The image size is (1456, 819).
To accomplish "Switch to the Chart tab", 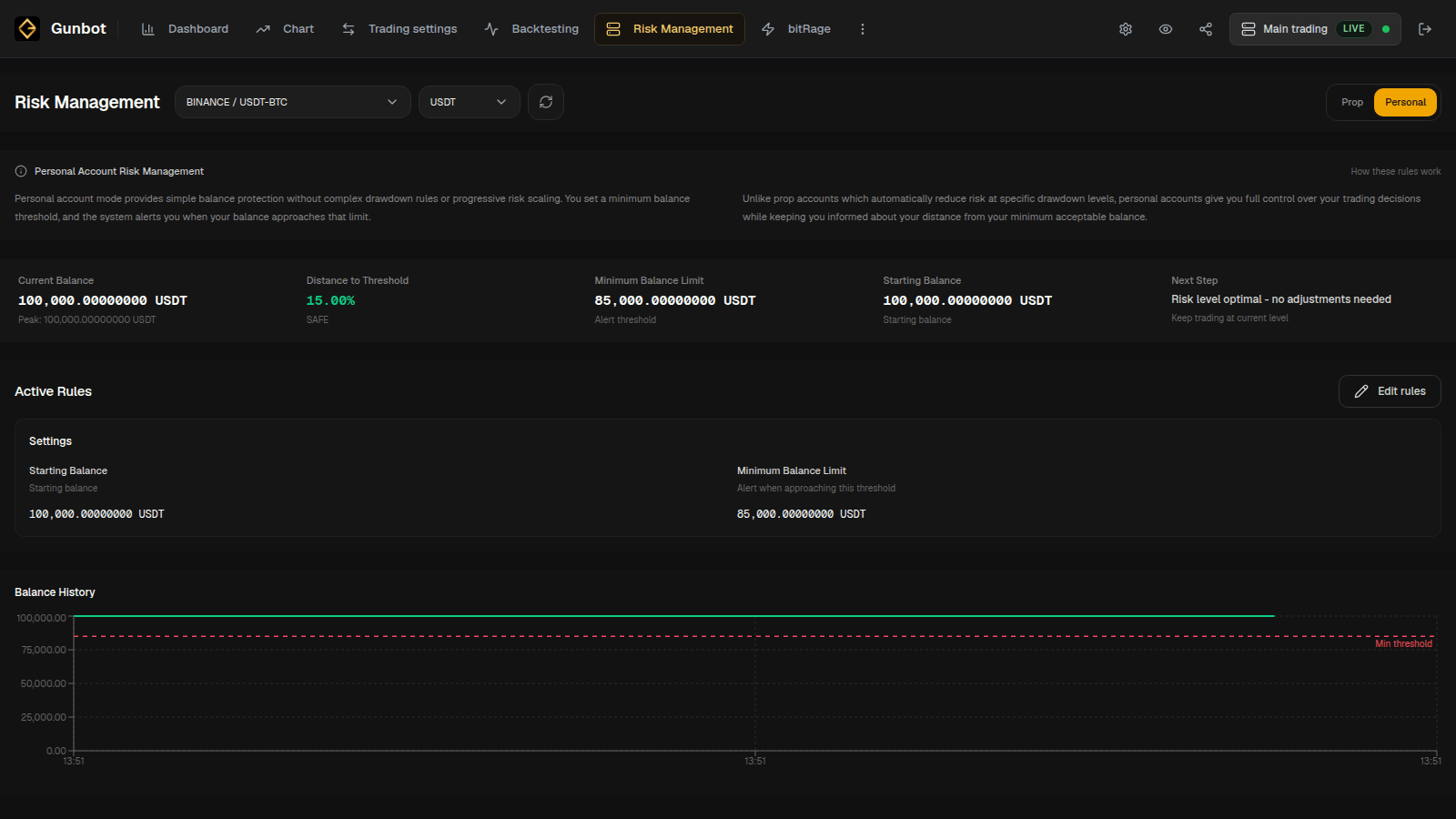I will tap(285, 29).
